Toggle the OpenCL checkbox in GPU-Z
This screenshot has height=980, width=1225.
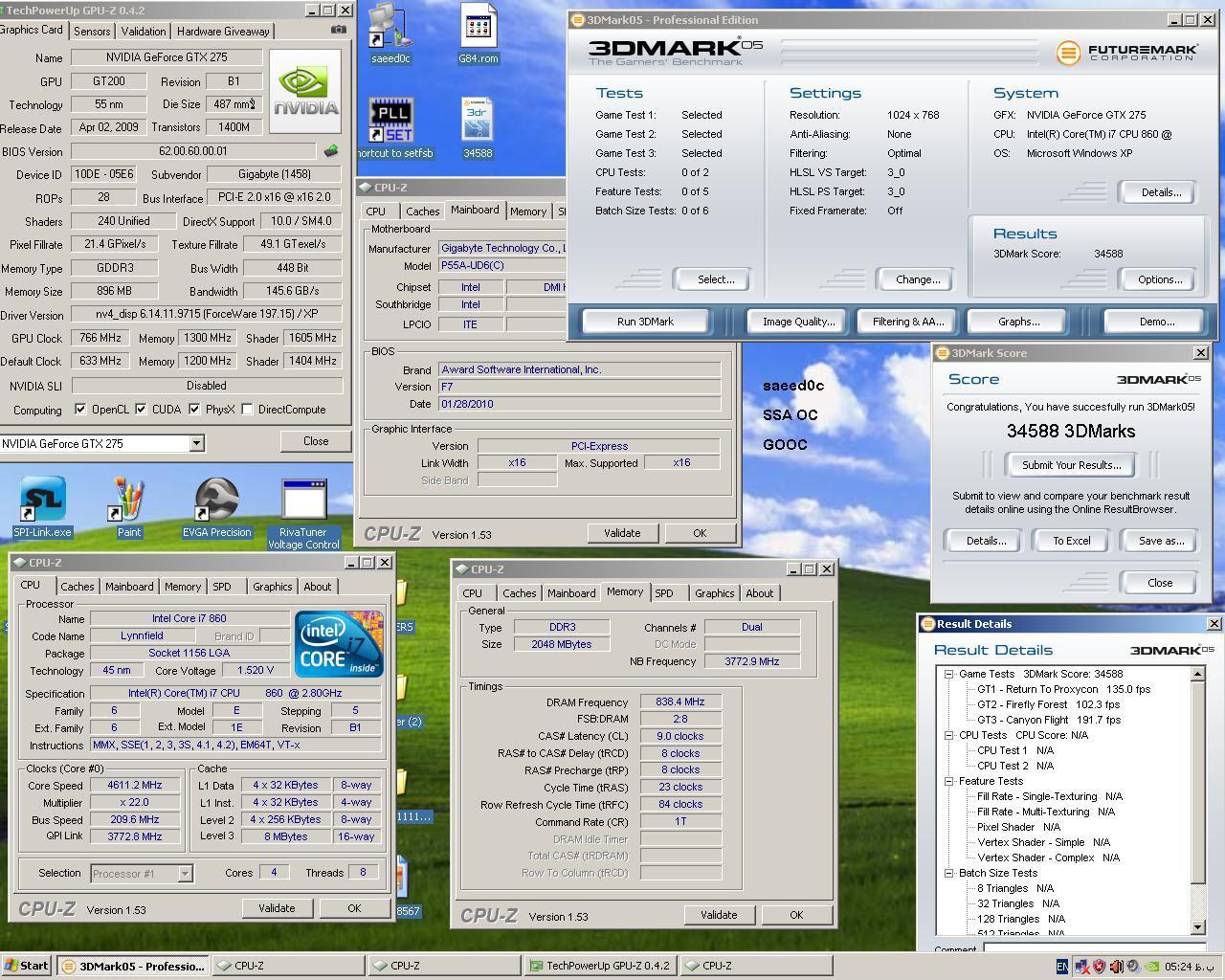(80, 410)
